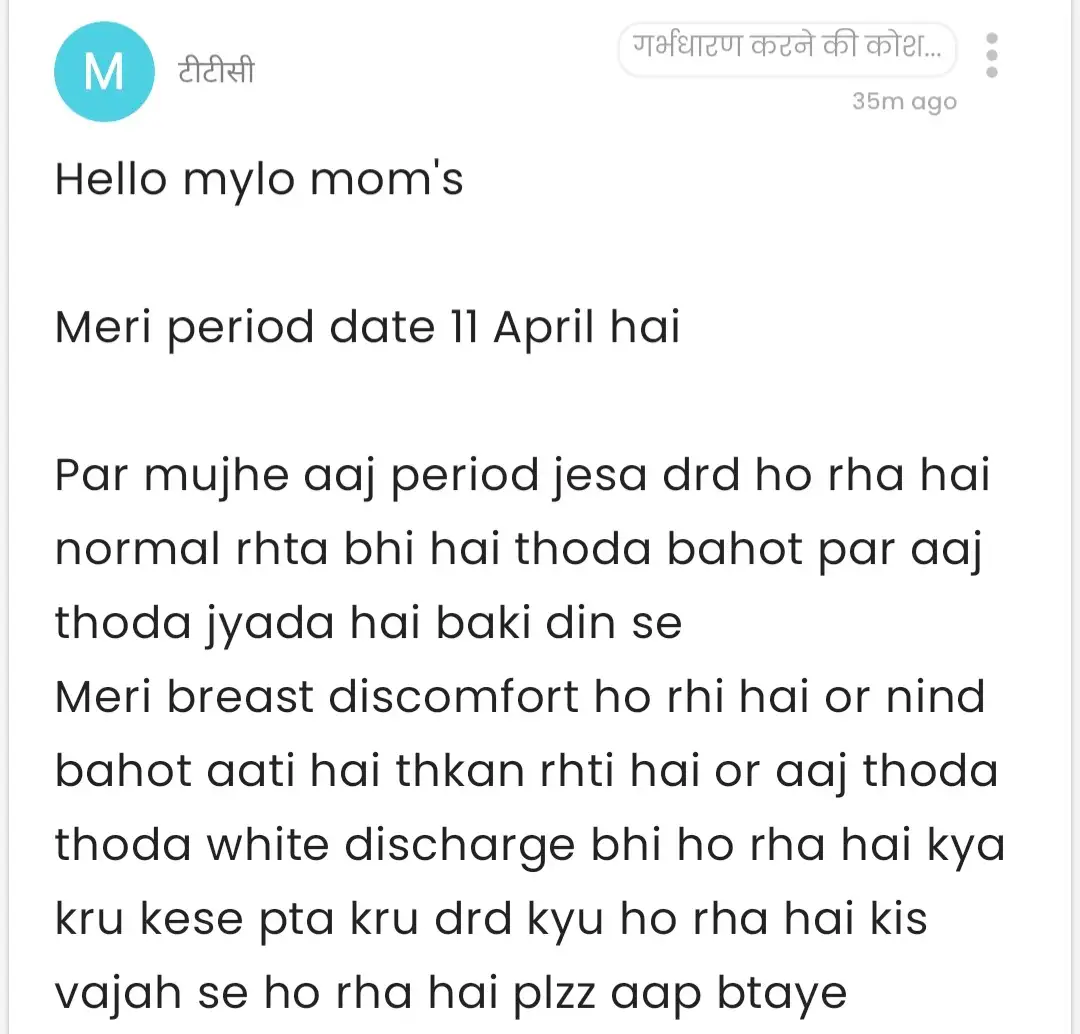Screen dimensions: 1080x1034
Task: Click the line starting normal rhta bhi hai
Action: 518,549
